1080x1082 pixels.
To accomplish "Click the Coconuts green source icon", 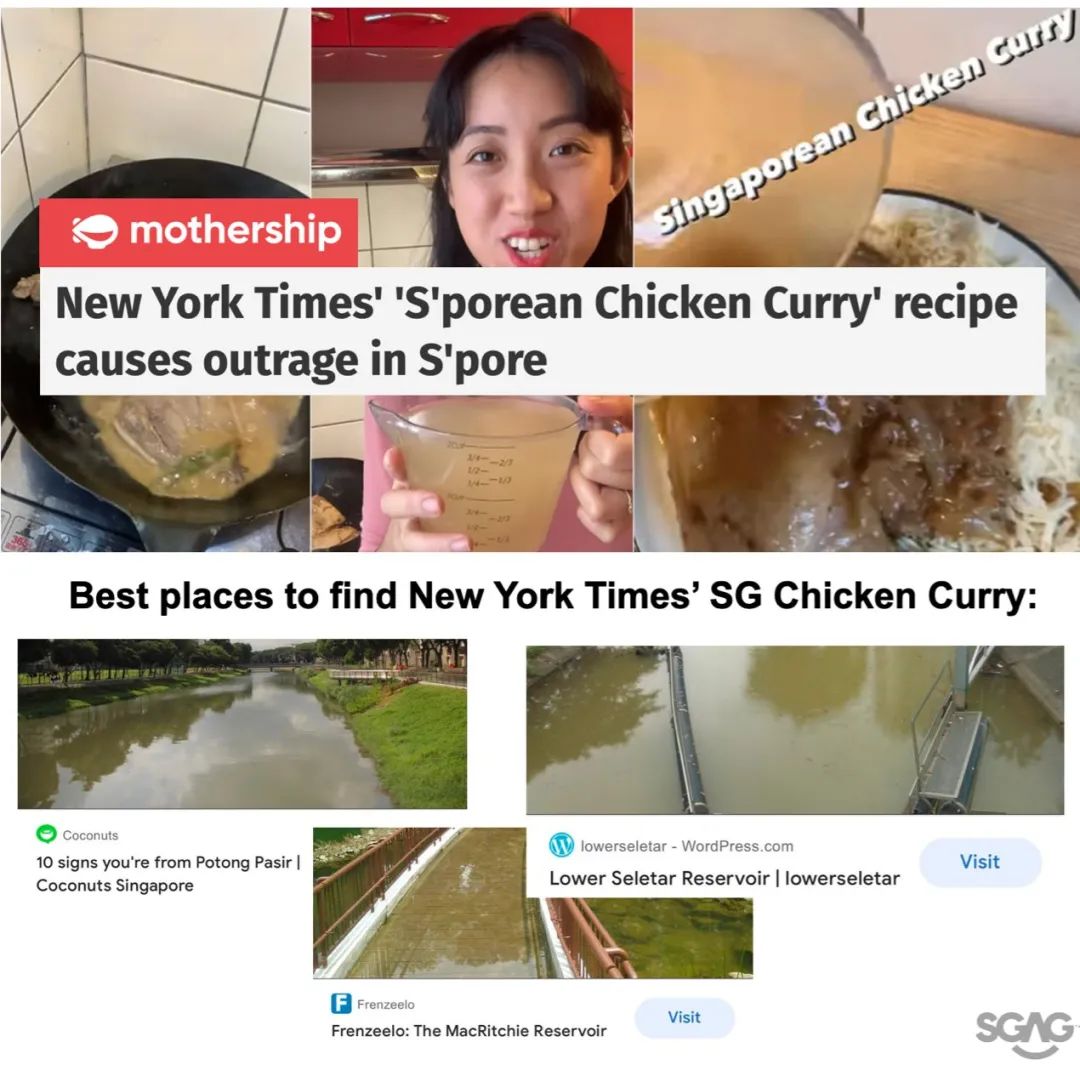I will click(46, 834).
